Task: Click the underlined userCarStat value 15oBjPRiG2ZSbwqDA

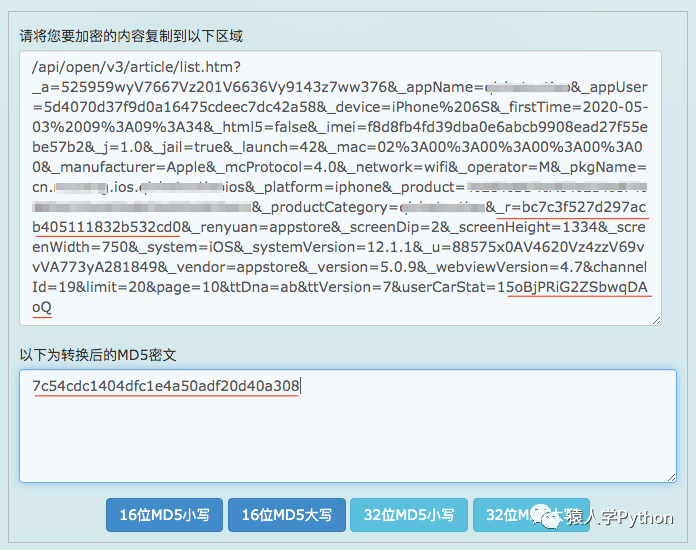Action: pyautogui.click(x=572, y=287)
